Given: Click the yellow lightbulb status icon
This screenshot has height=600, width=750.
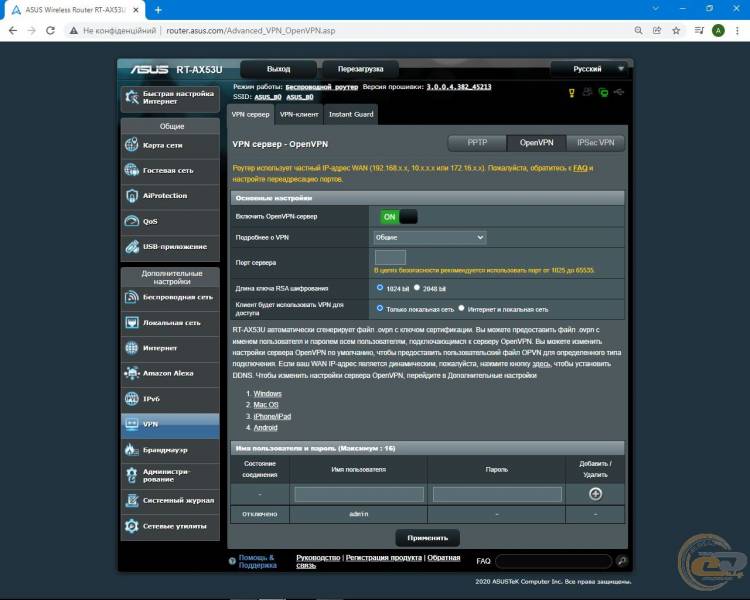Looking at the screenshot, I should 572,93.
